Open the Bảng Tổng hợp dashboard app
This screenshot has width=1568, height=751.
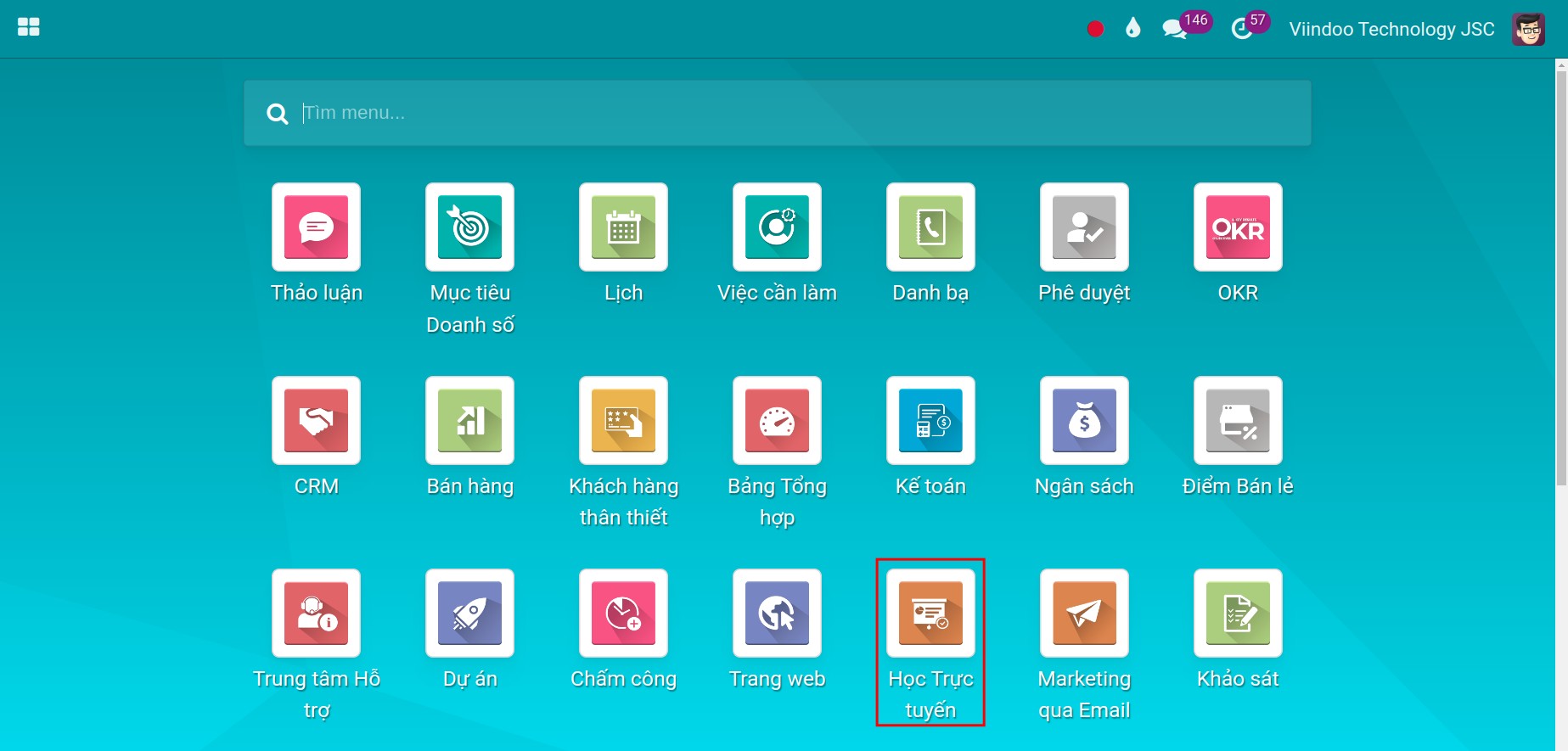click(x=777, y=420)
